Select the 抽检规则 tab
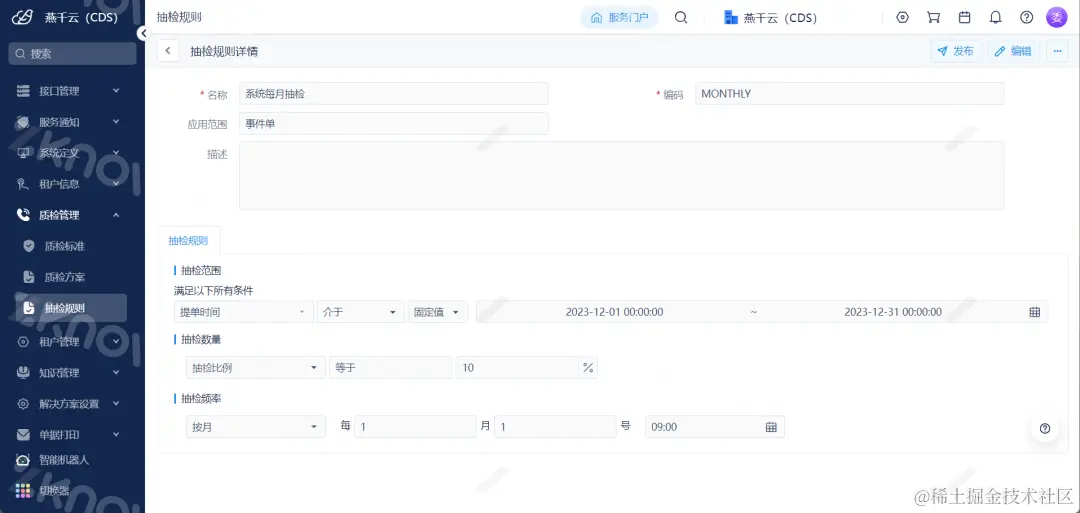 [188, 241]
